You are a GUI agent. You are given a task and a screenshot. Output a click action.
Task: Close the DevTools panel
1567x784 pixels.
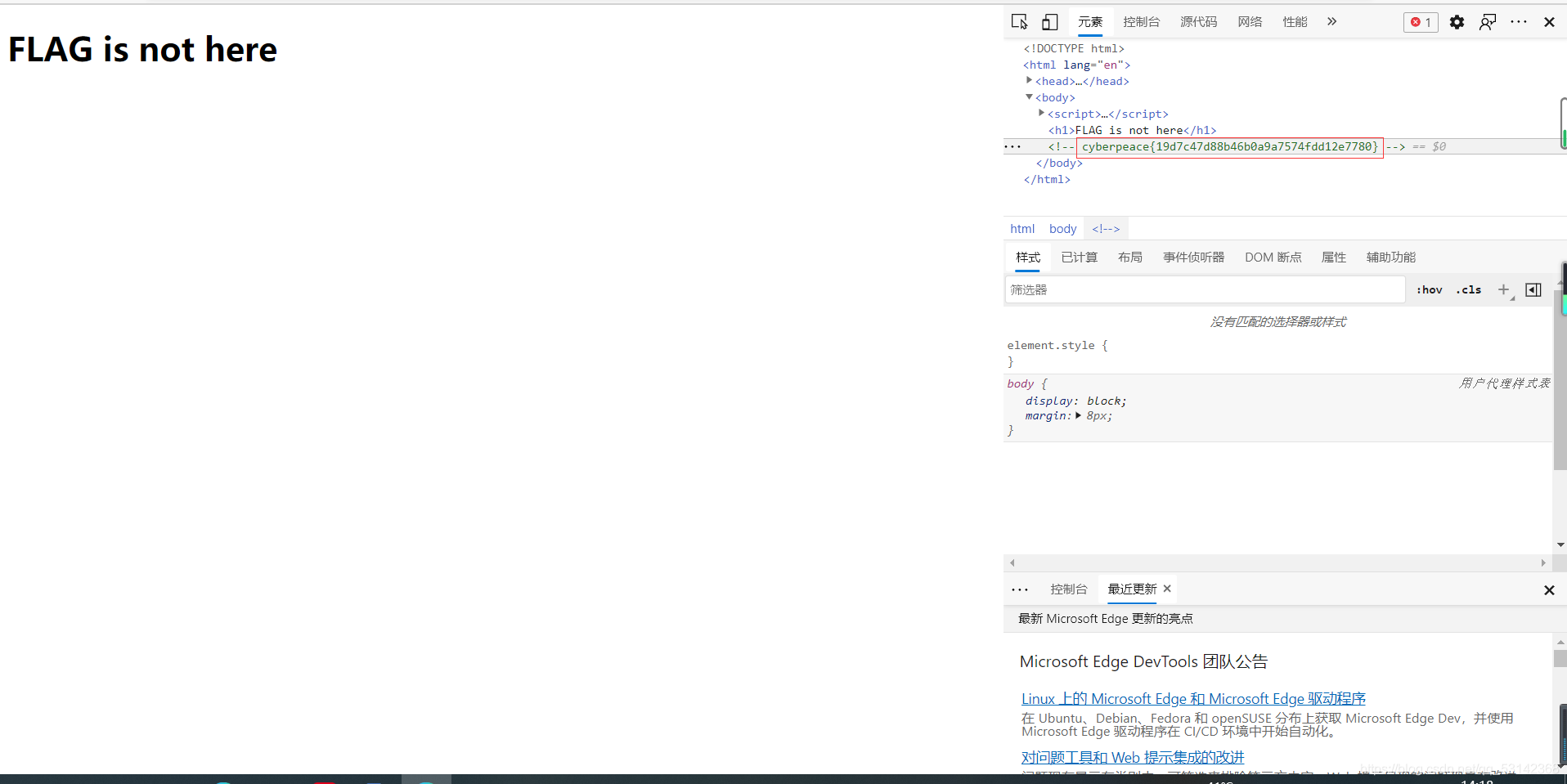[x=1549, y=22]
